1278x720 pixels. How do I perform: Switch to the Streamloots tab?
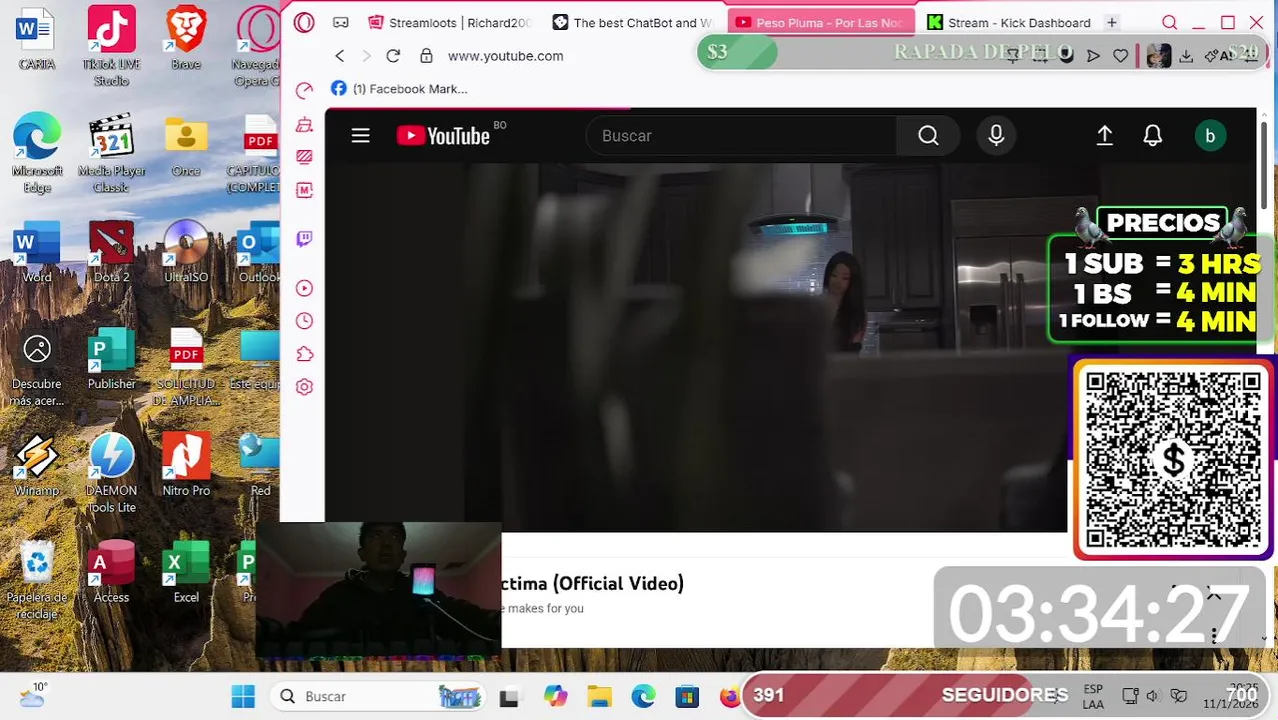pyautogui.click(x=449, y=22)
